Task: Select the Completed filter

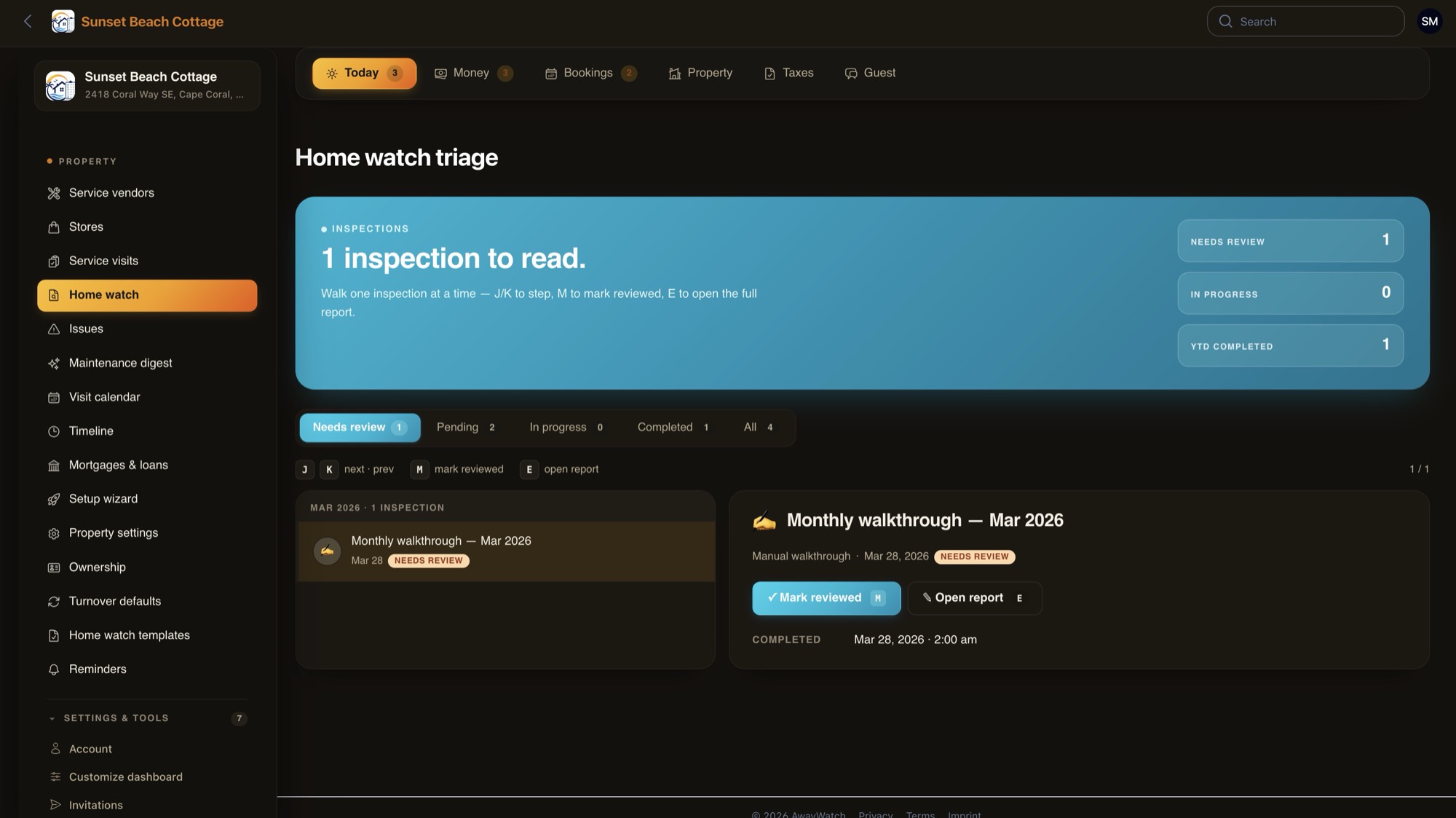Action: point(673,428)
